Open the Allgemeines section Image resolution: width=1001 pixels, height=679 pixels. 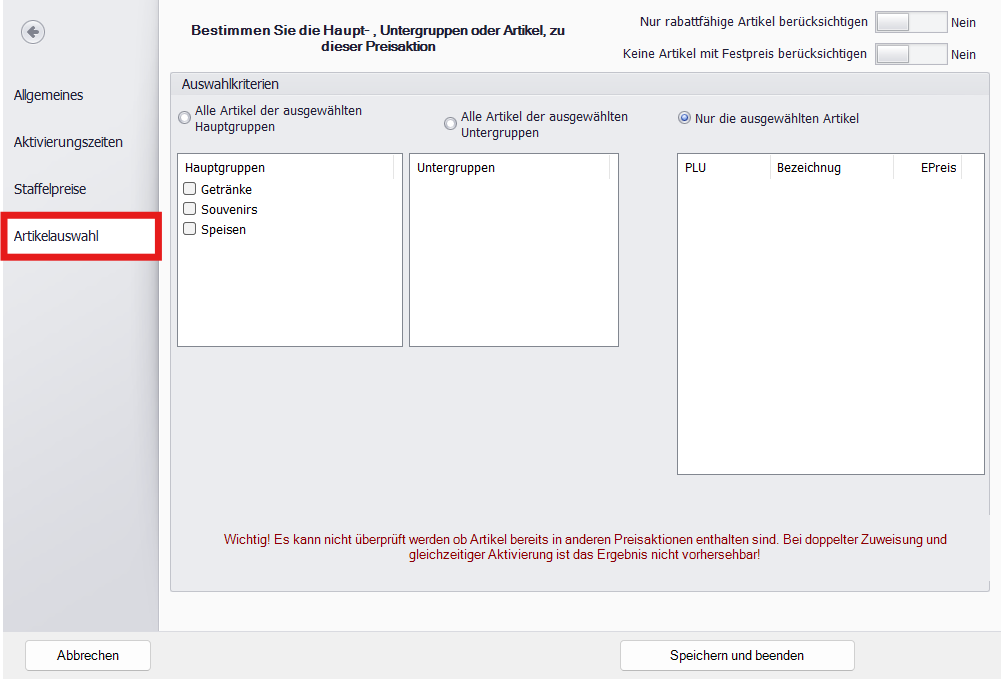coord(49,95)
